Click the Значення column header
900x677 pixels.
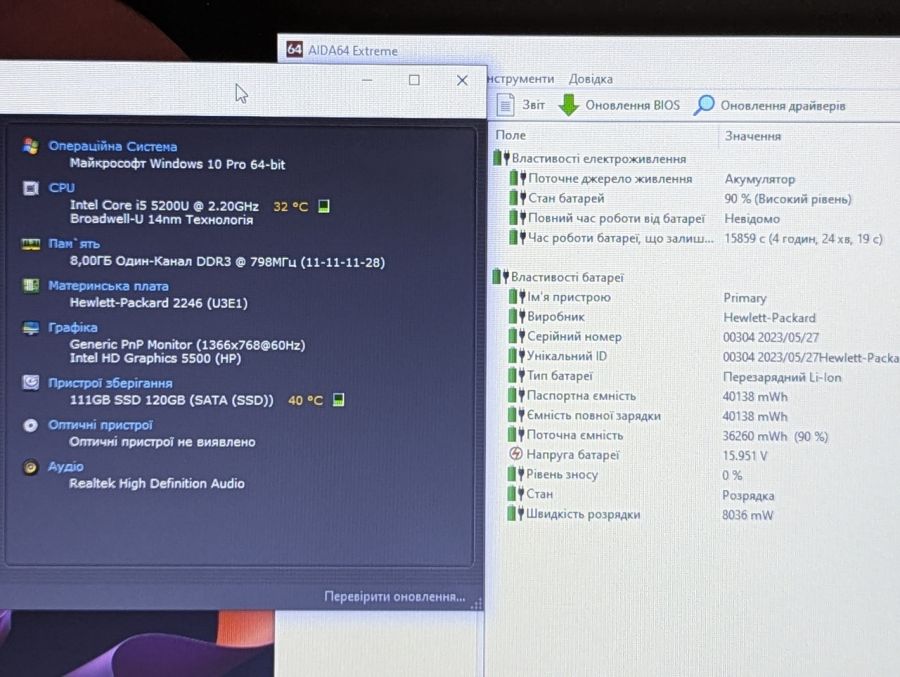click(752, 136)
